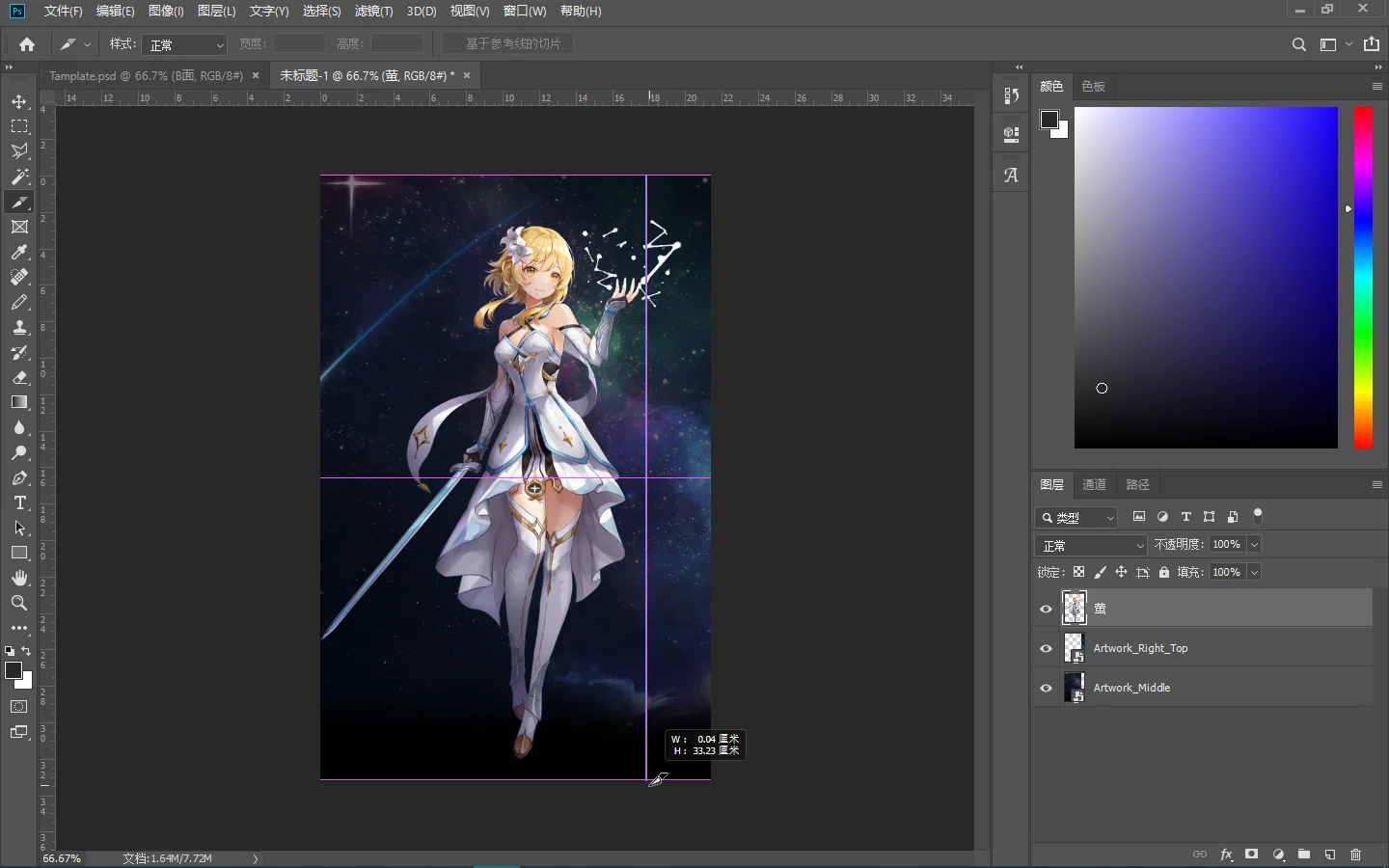
Task: Open the History panel icon
Action: pyautogui.click(x=1011, y=95)
